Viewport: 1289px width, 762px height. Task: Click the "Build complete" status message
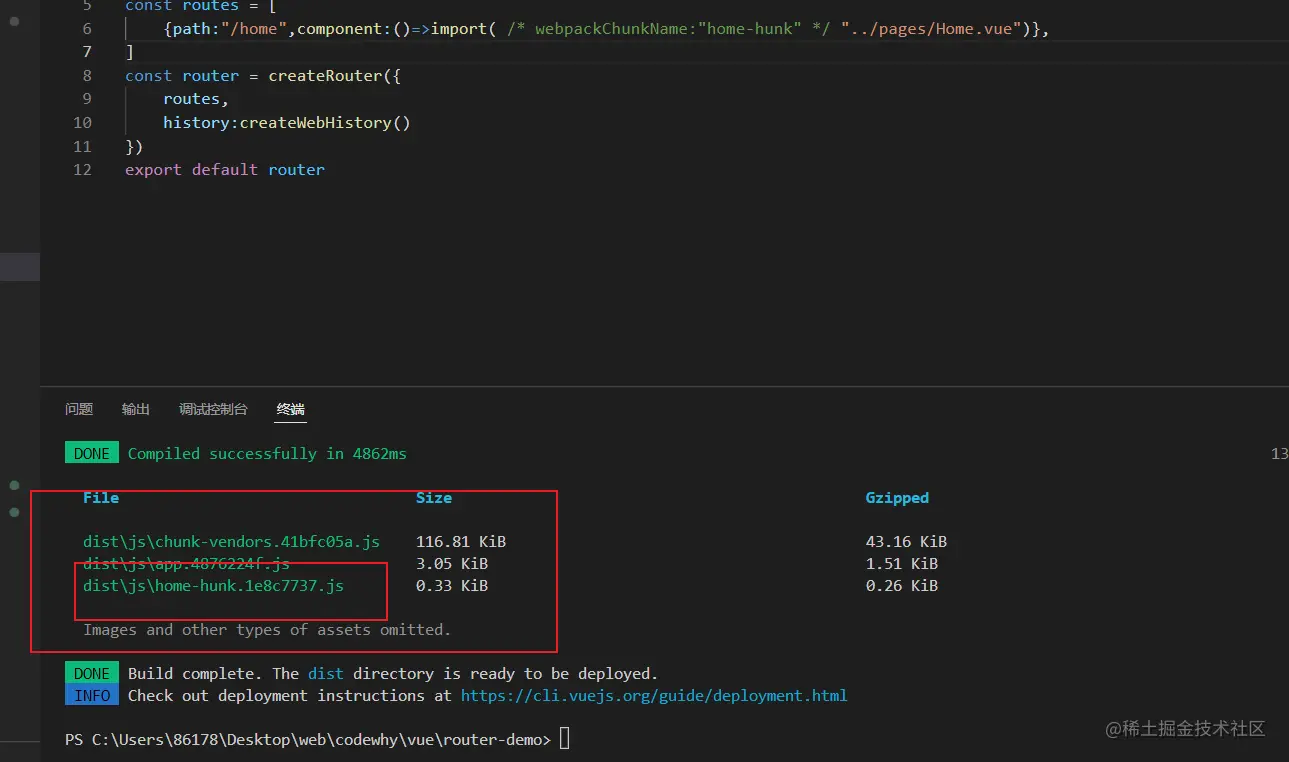(393, 673)
